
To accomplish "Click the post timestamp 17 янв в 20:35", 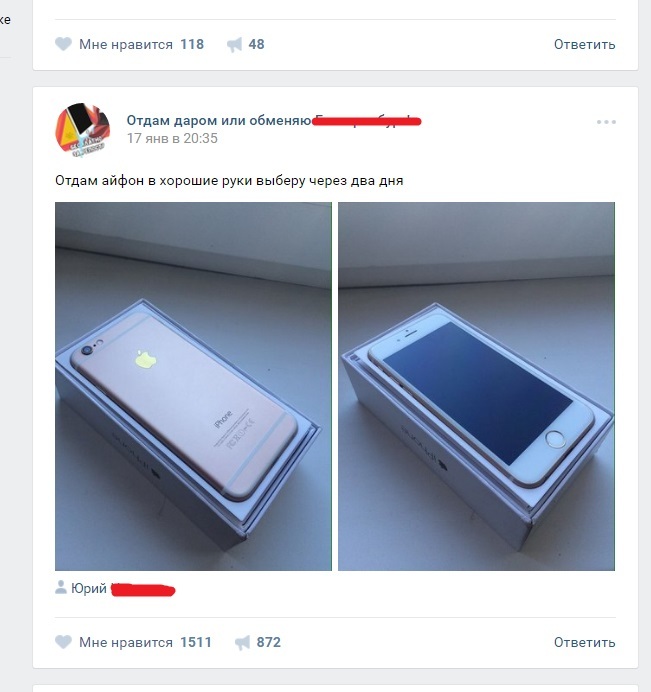I will (x=172, y=138).
